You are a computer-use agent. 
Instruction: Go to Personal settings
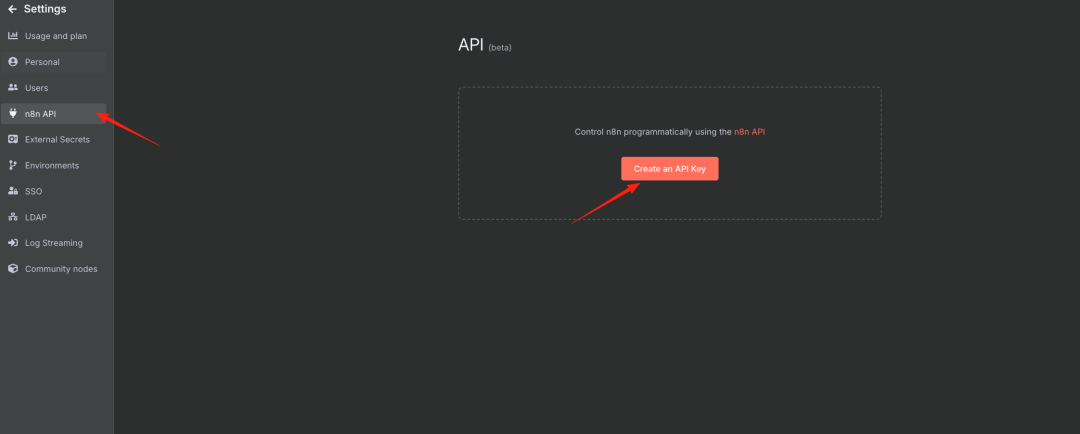[54, 62]
